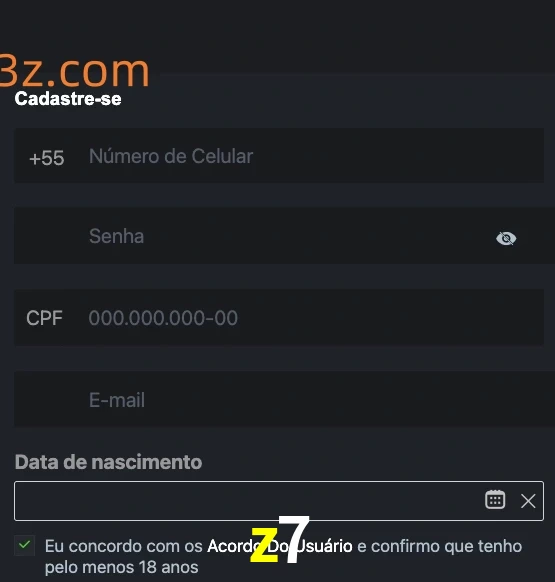Click the 'Eu concordo com os' text
555x582 pixels.
(124, 546)
